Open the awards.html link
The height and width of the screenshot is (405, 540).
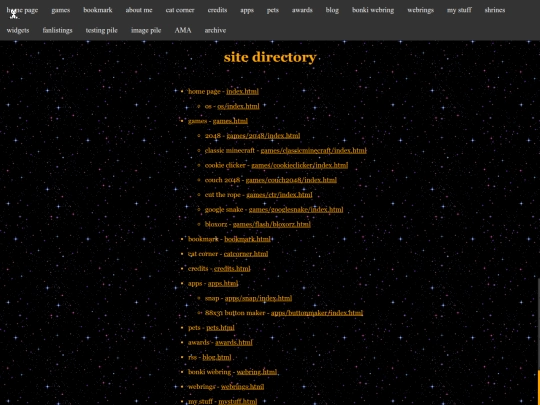(x=234, y=342)
